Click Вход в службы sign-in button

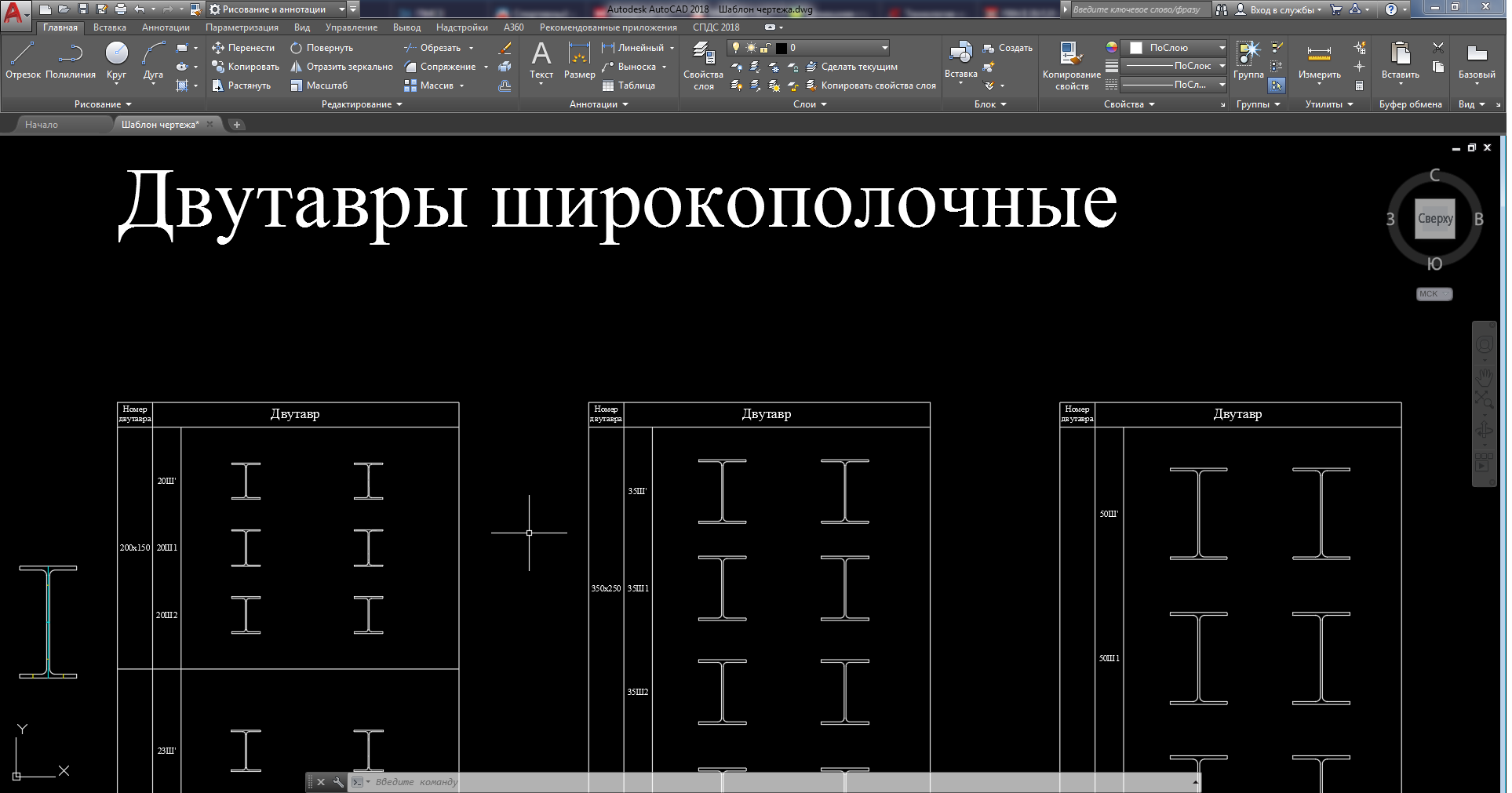tap(1278, 9)
